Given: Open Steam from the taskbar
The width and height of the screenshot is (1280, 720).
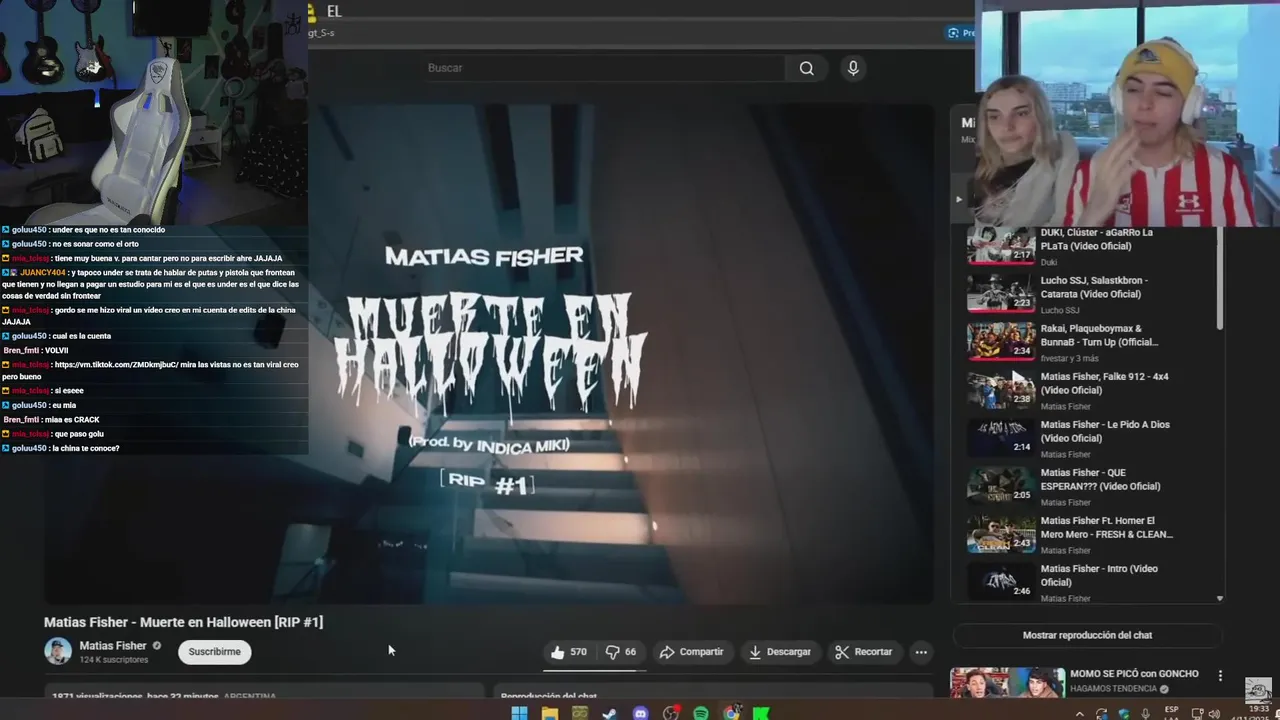Looking at the screenshot, I should click(609, 713).
